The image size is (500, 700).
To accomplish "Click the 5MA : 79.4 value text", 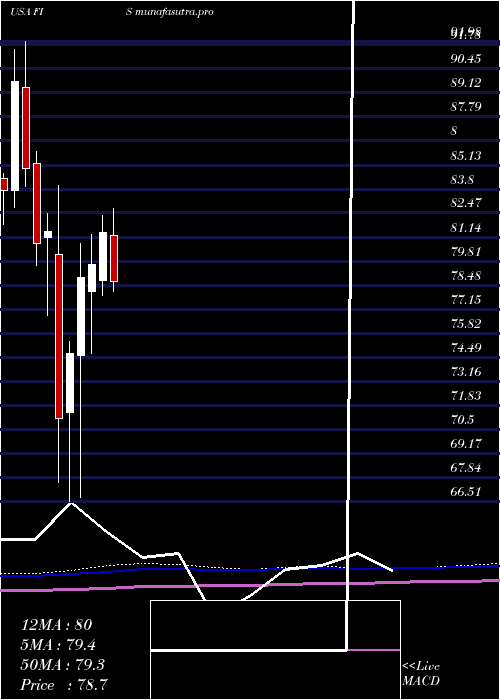I will (58, 644).
